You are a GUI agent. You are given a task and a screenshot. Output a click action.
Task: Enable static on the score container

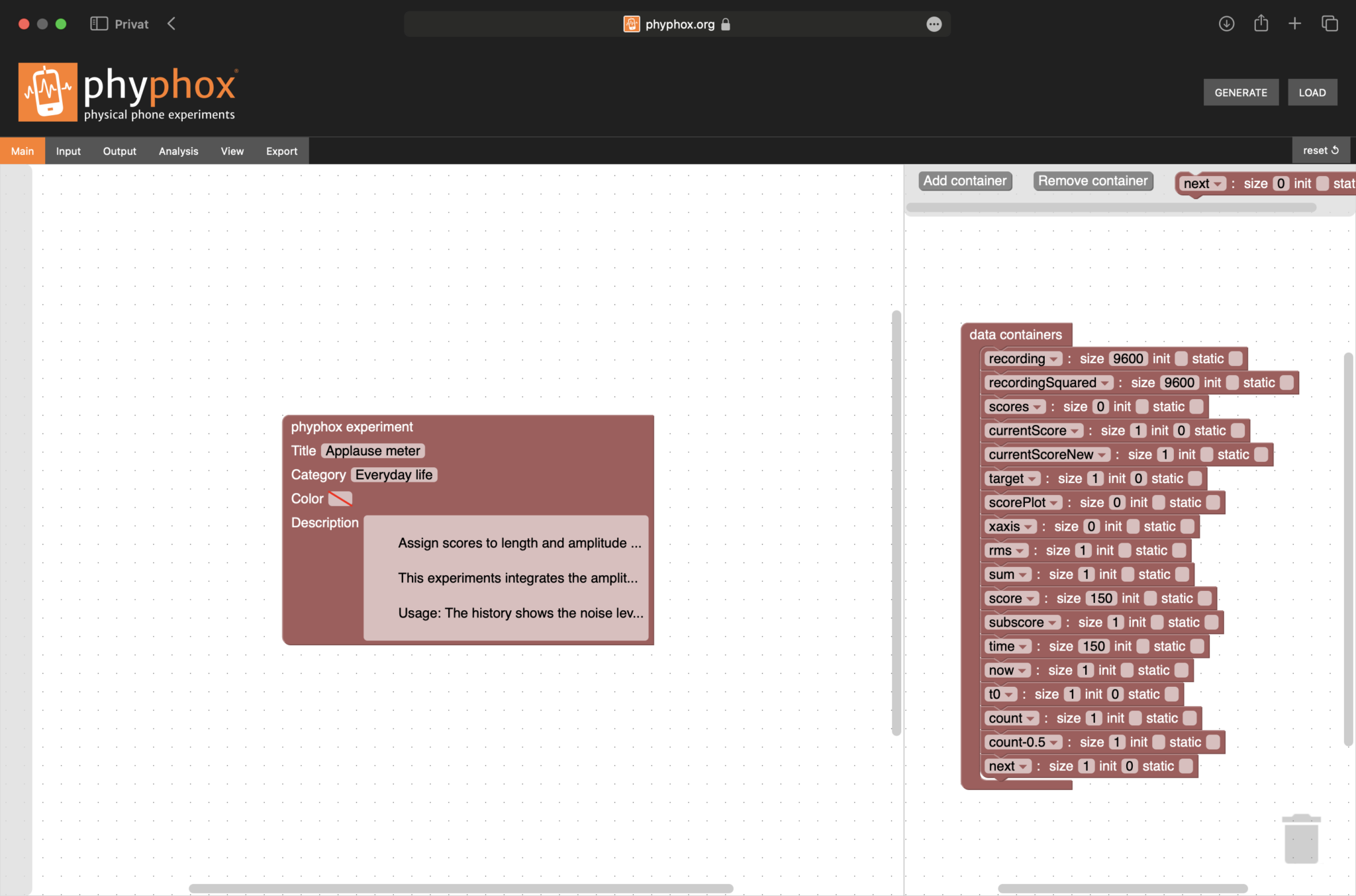click(x=1204, y=598)
